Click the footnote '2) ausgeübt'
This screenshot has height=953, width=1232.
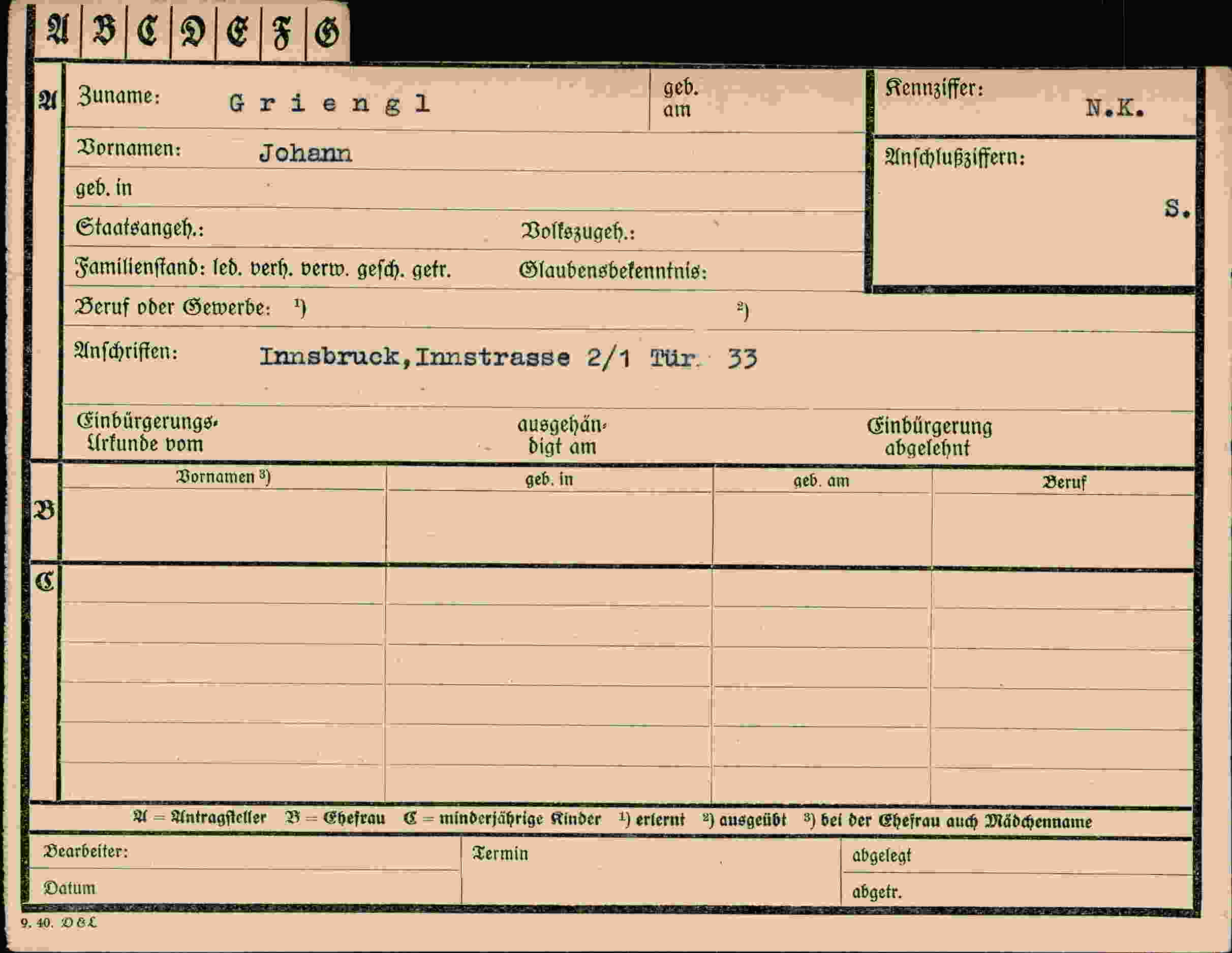coord(745,820)
